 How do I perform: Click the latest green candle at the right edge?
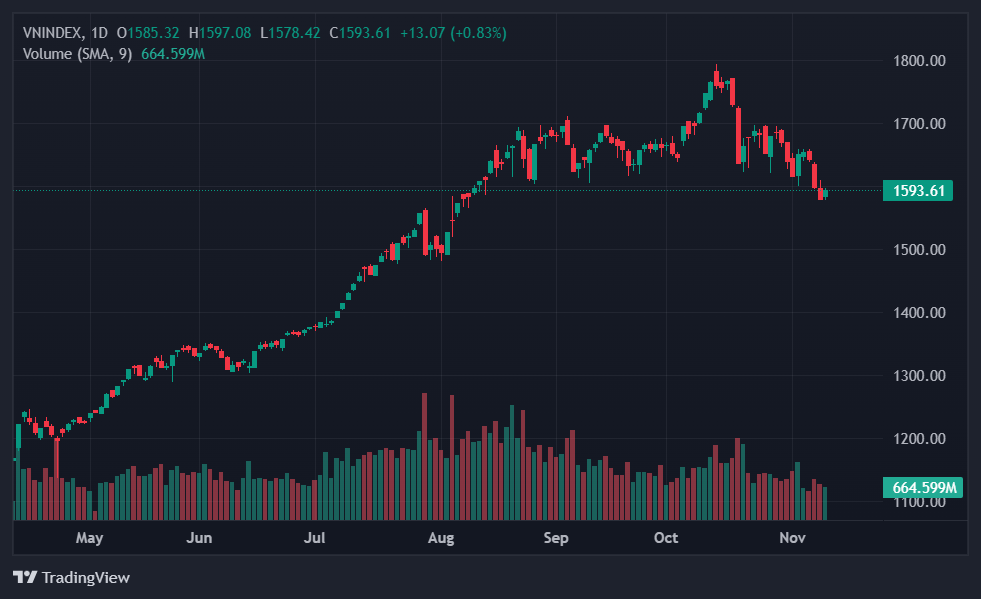825,192
